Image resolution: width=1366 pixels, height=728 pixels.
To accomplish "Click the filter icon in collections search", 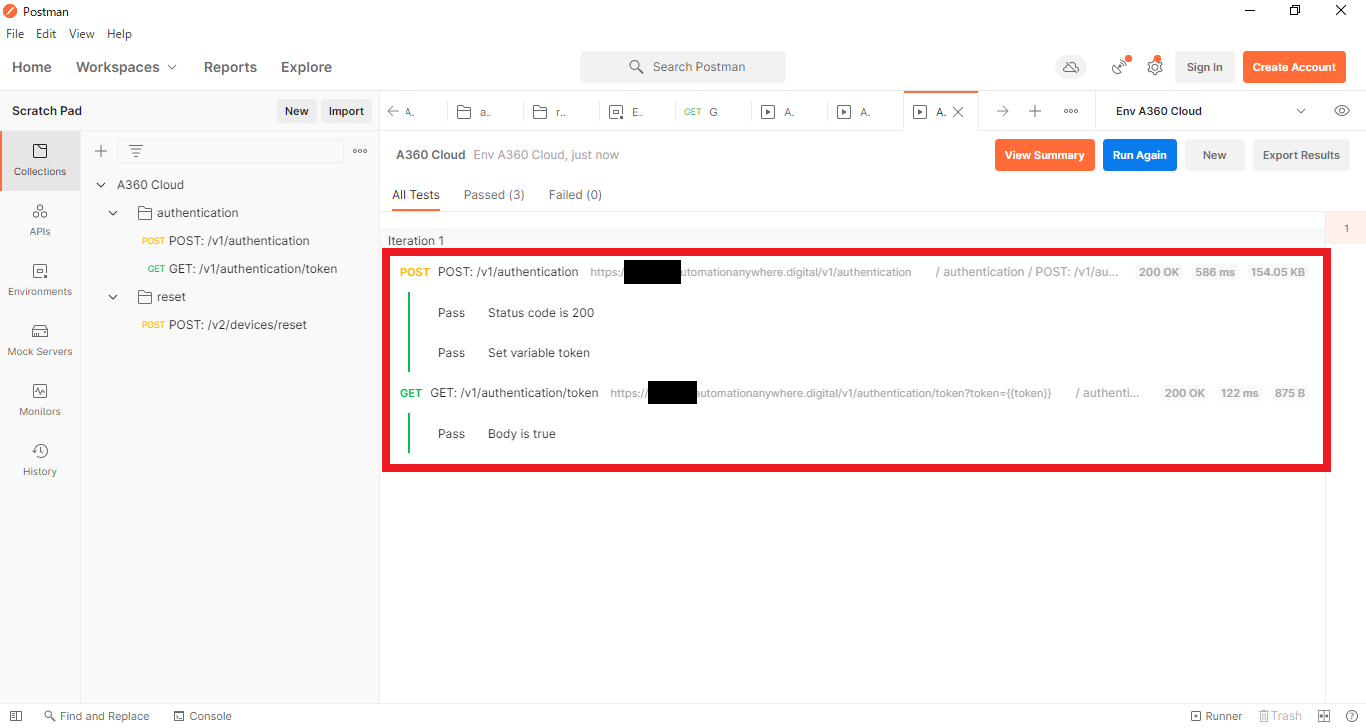I will coord(136,151).
